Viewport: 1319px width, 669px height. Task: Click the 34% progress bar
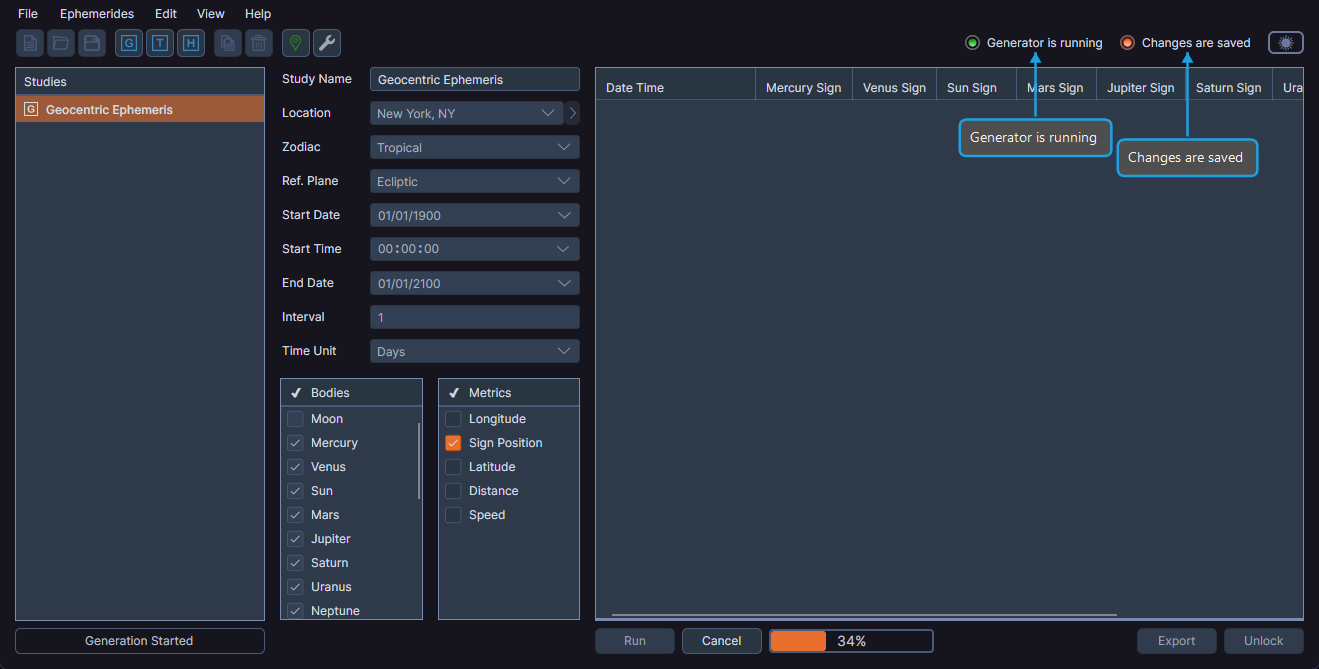click(850, 640)
